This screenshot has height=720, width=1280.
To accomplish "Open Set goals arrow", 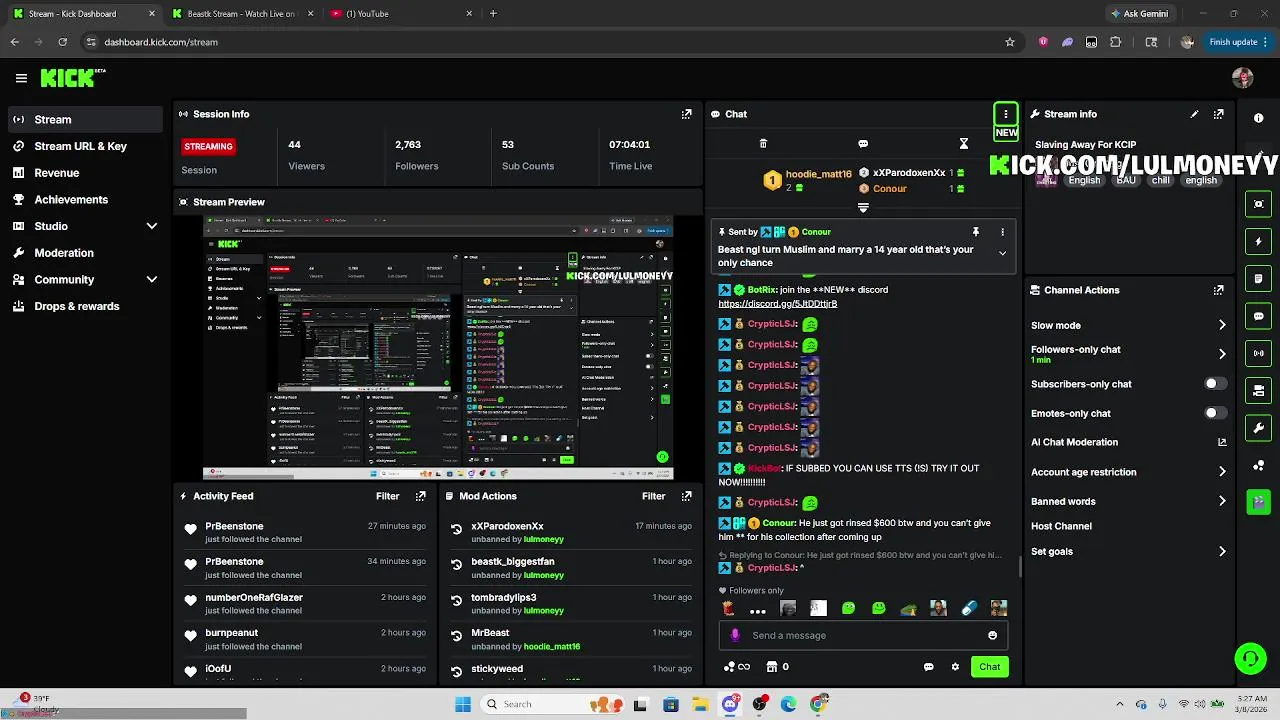I will (1221, 551).
